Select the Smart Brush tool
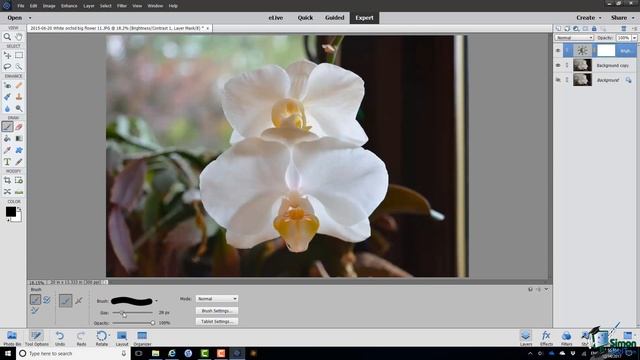 [x=7, y=97]
